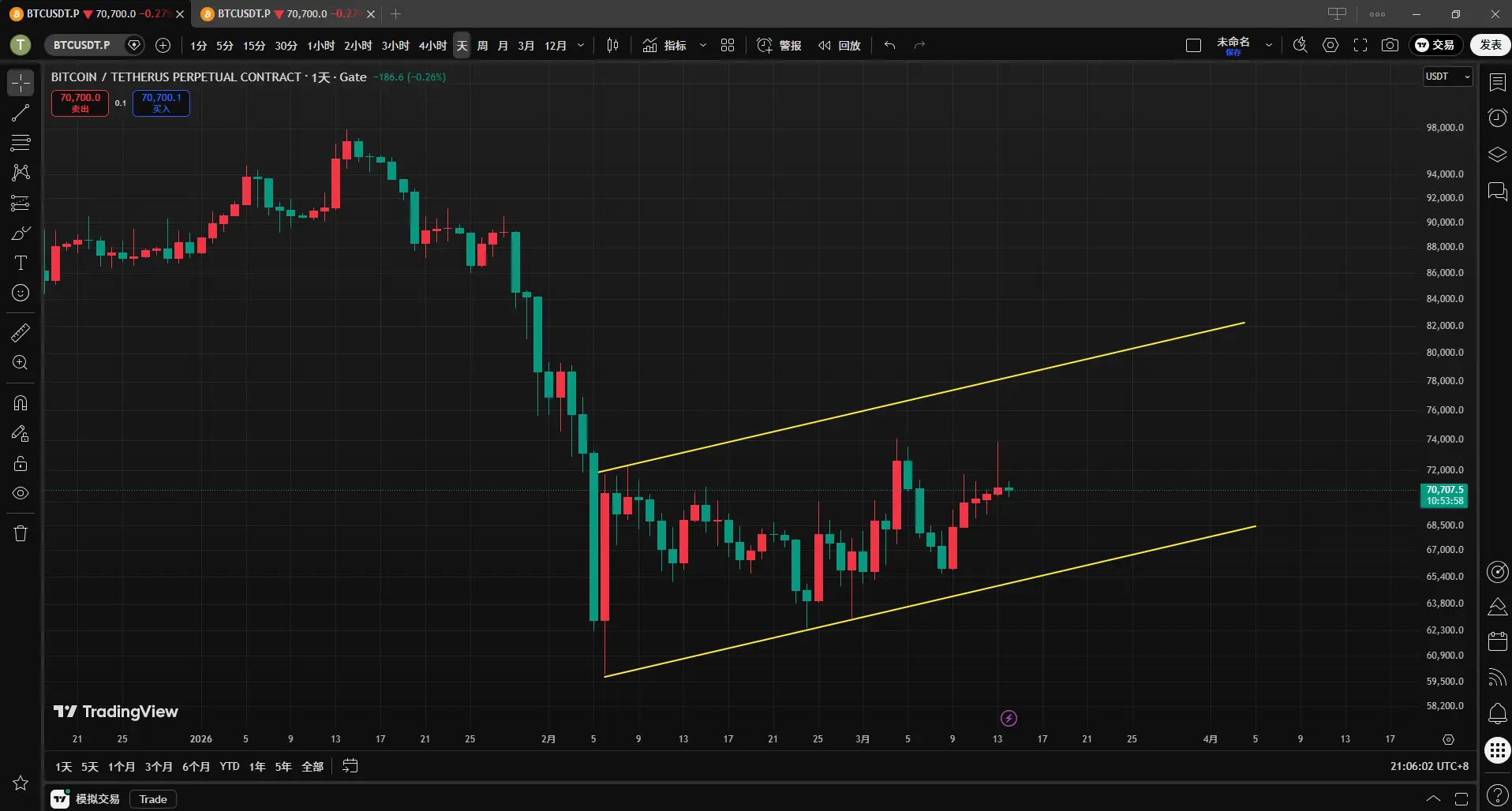1512x811 pixels.
Task: Open the emoji and icons tool
Action: pyautogui.click(x=21, y=293)
